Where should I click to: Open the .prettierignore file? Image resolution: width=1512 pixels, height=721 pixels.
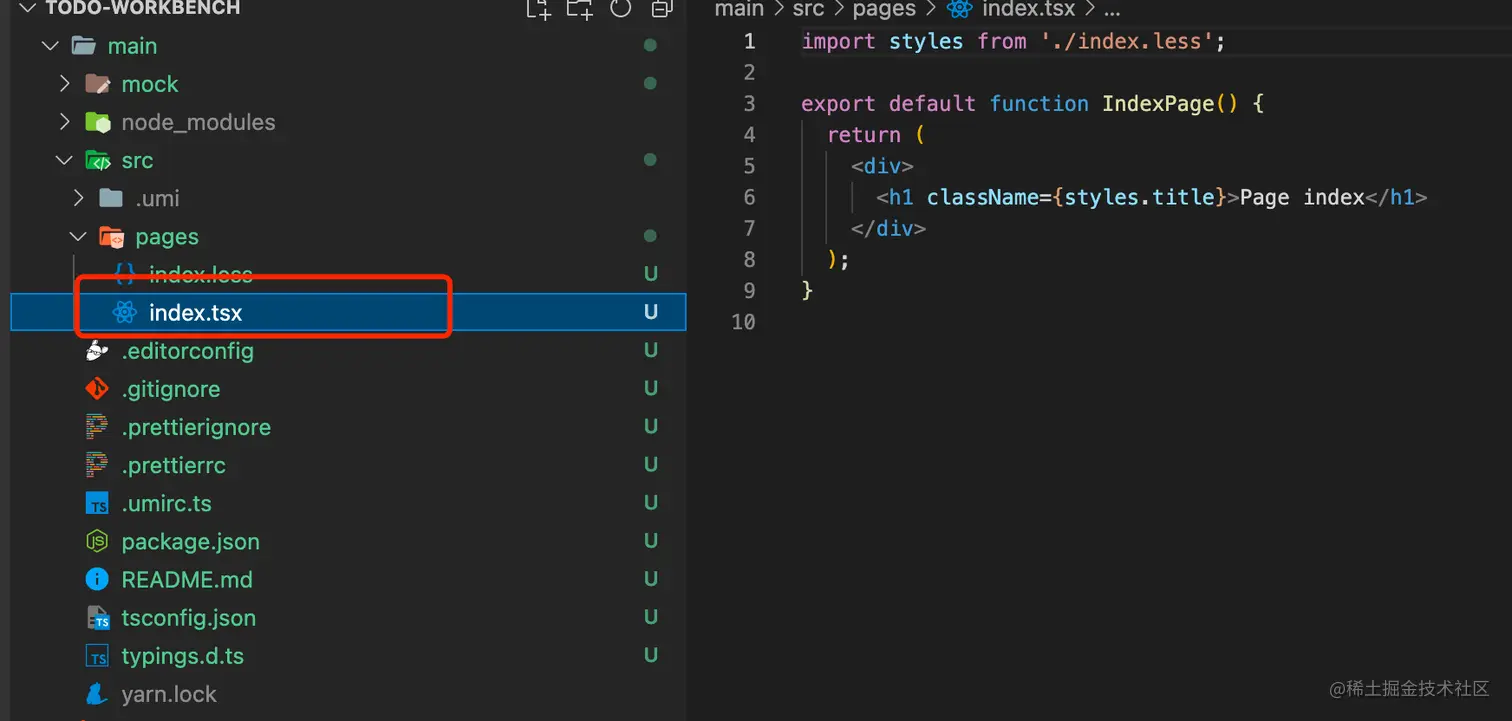[x=196, y=427]
